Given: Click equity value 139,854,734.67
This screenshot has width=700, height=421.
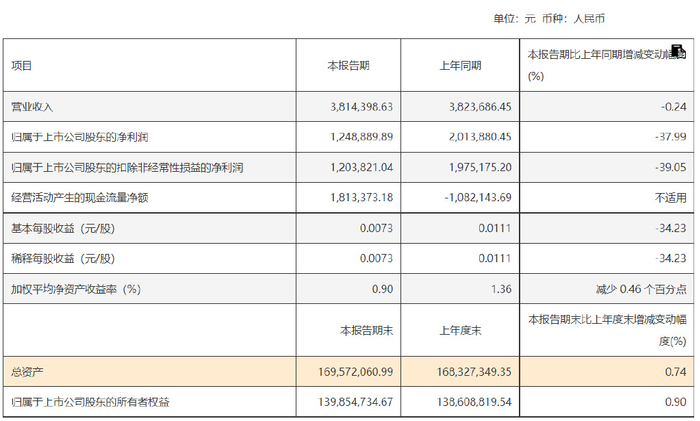Looking at the screenshot, I should point(355,402).
